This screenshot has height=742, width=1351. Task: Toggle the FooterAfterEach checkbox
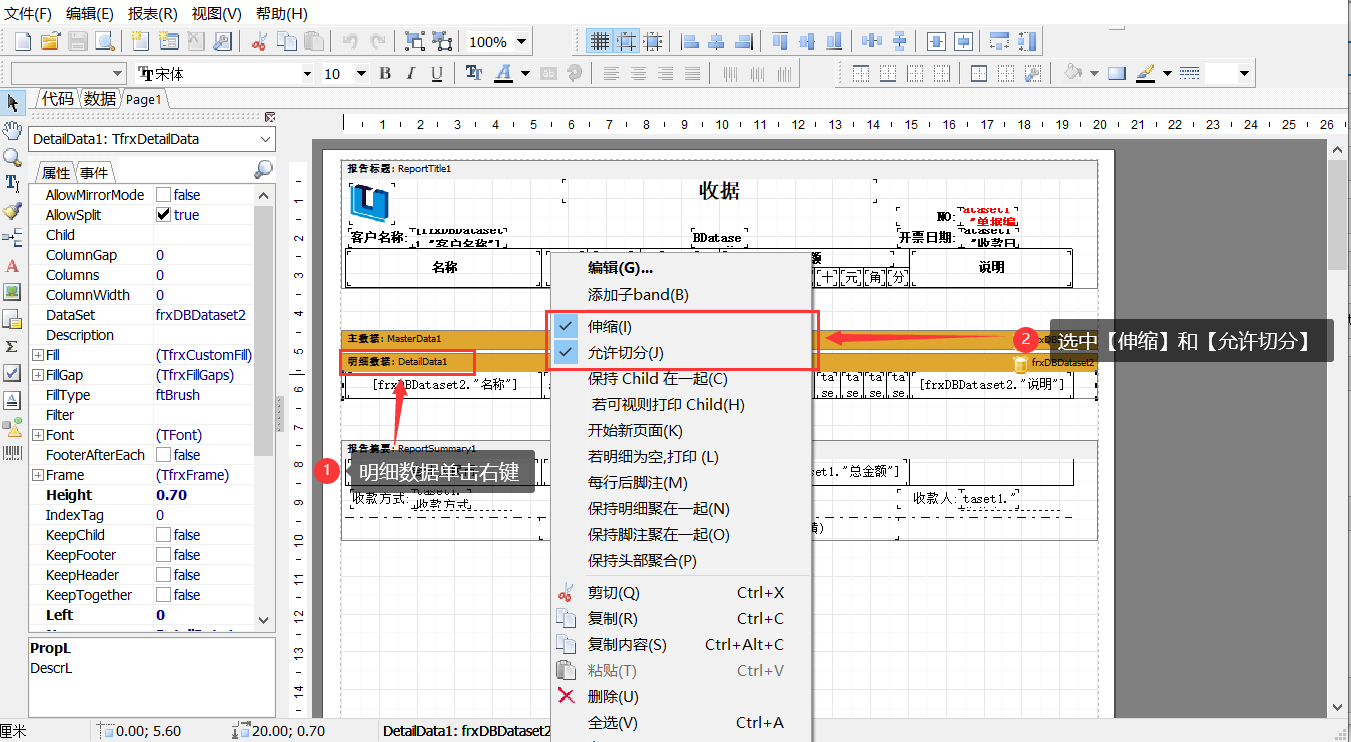coord(163,455)
